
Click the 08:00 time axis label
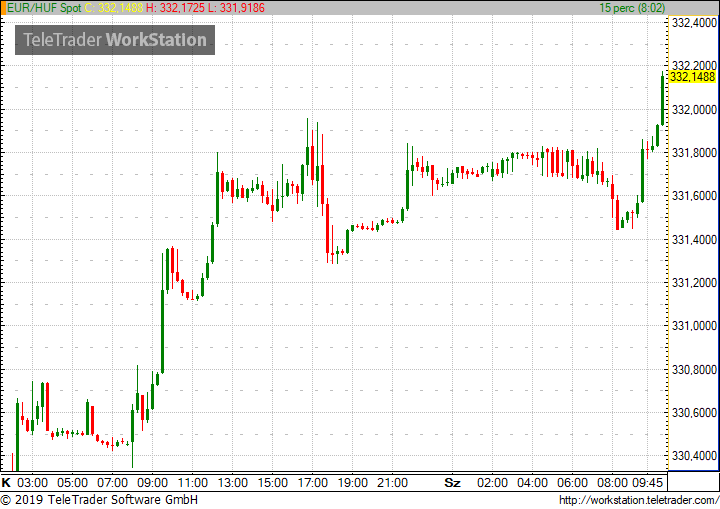[612, 483]
